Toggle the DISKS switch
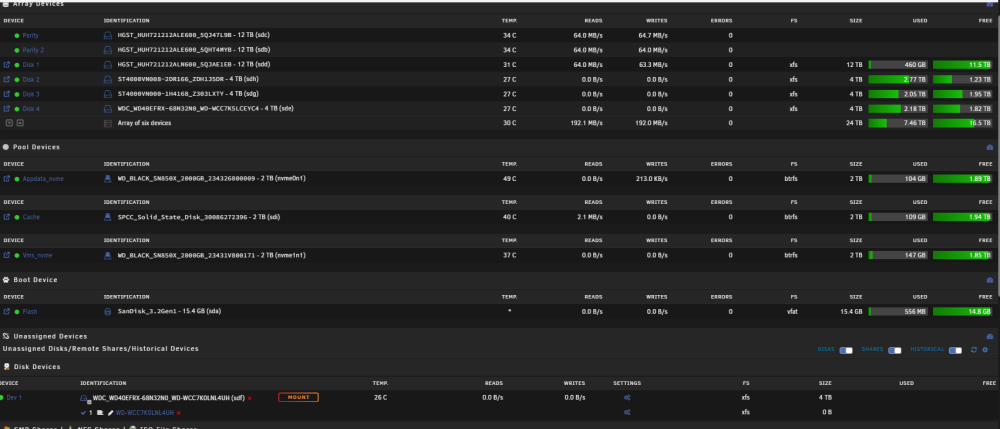 [846, 351]
